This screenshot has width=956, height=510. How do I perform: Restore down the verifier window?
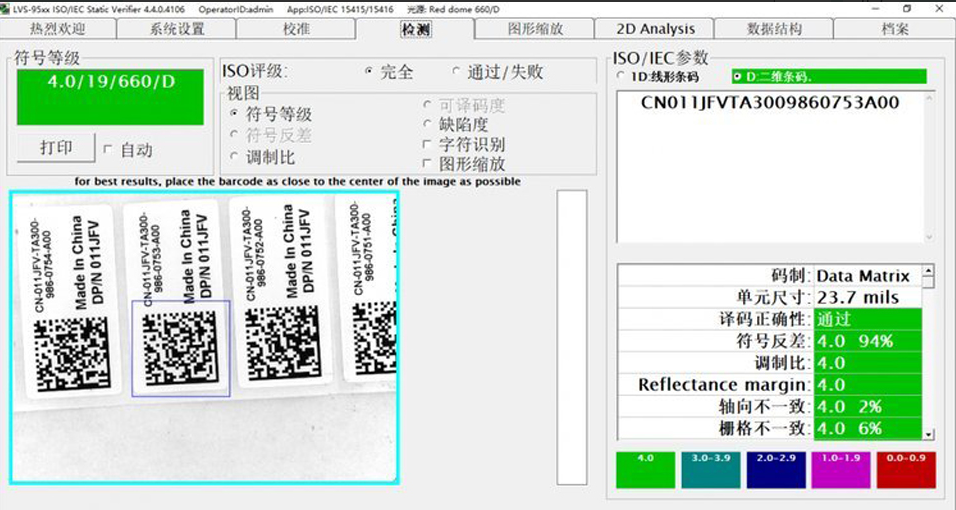907,8
